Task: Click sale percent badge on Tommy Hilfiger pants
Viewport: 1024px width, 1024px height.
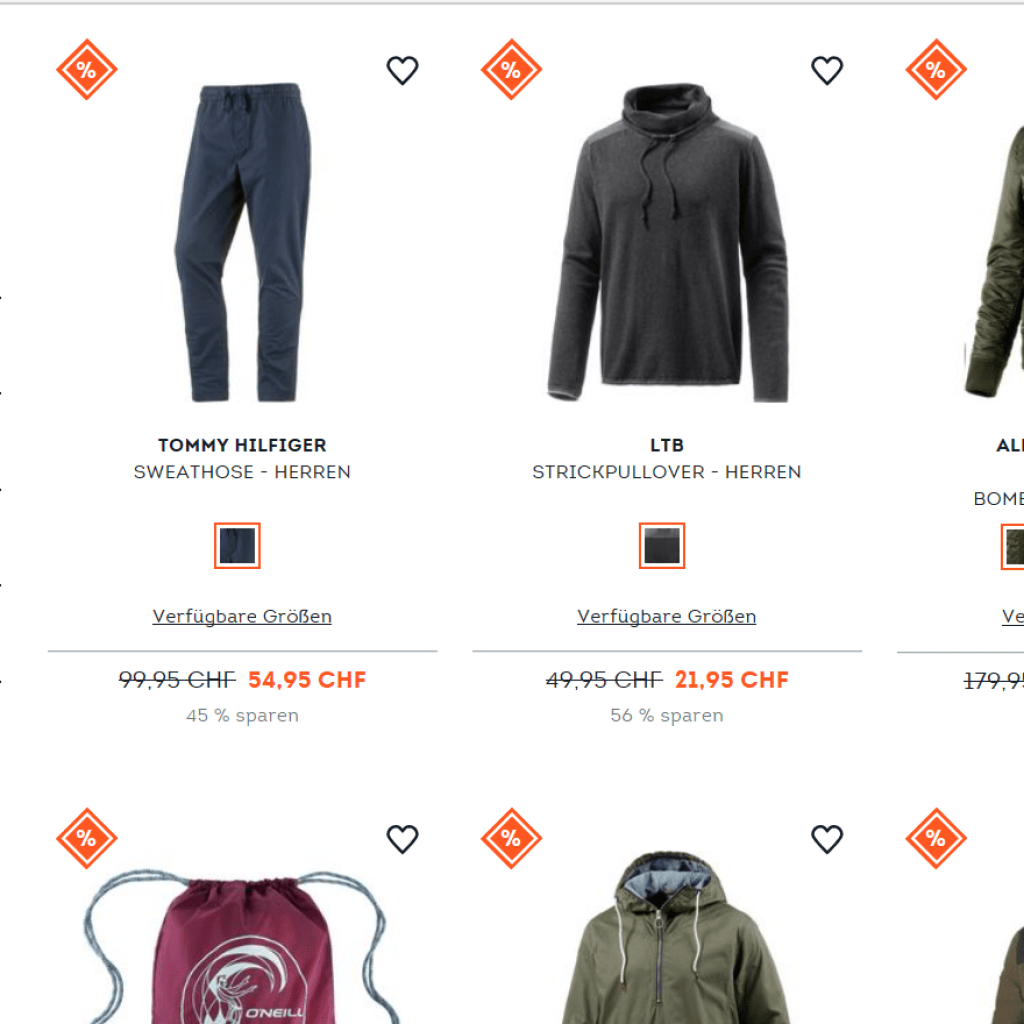Action: pos(87,69)
